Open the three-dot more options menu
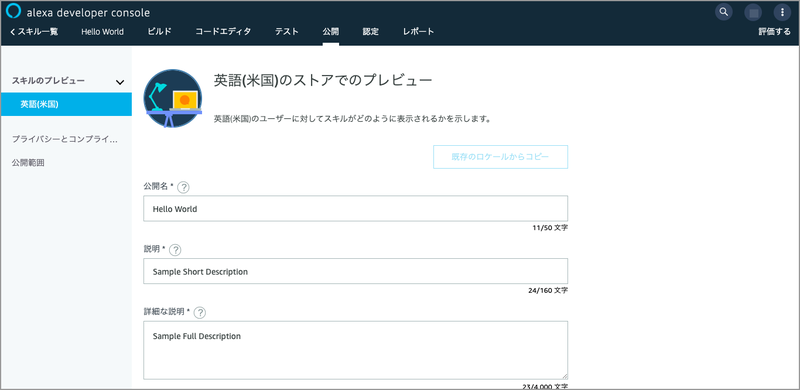 782,12
